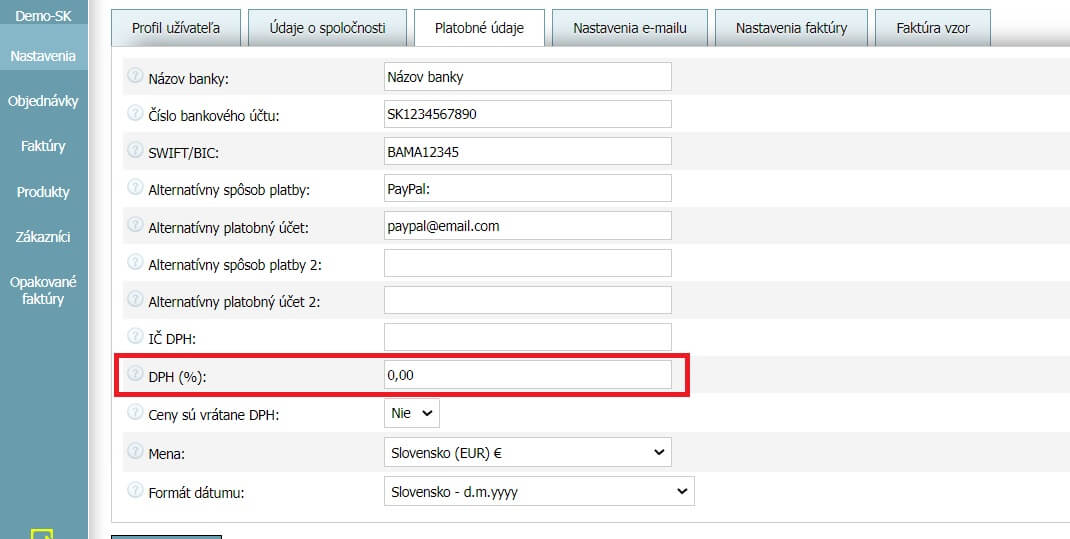Go to Nastavenia e-mailu tab
Screen dimensions: 1070x539
[630, 28]
